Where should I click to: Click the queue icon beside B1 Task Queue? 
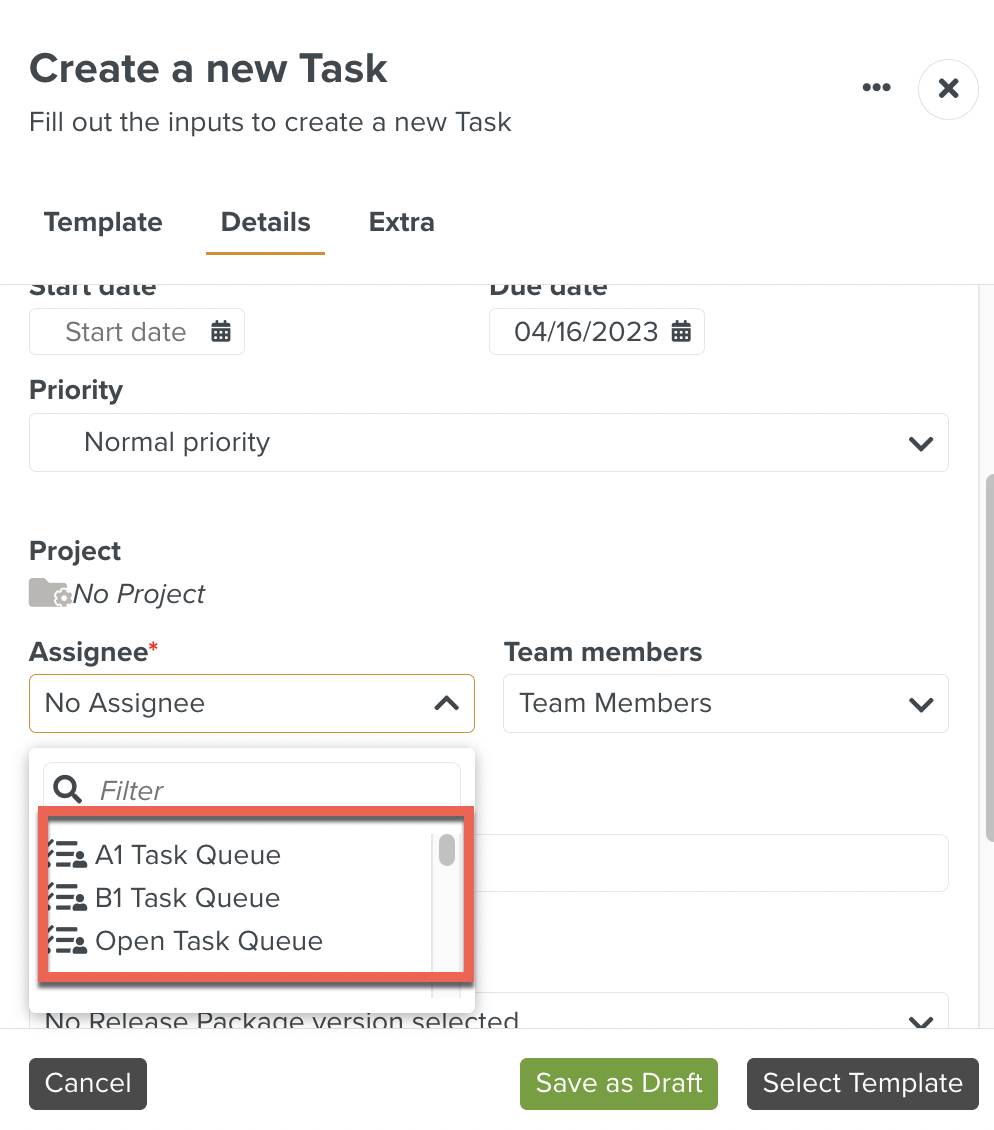tap(67, 898)
